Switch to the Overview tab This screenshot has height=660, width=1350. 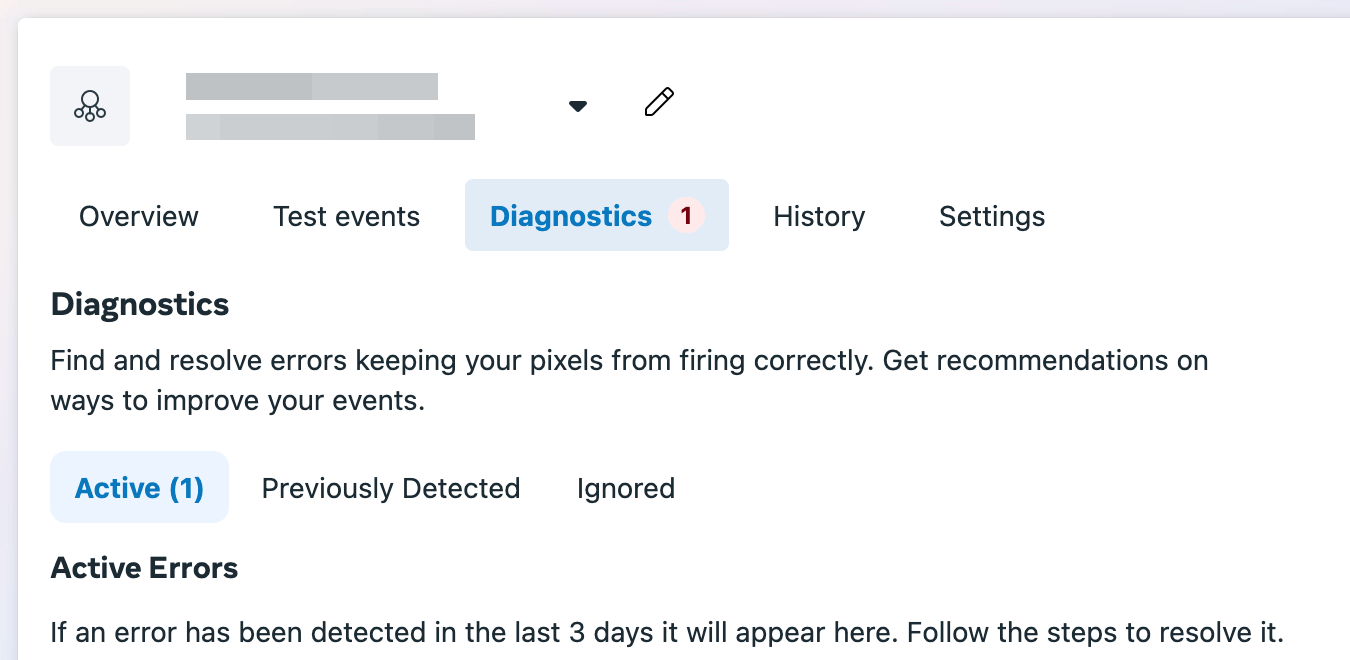pos(138,215)
